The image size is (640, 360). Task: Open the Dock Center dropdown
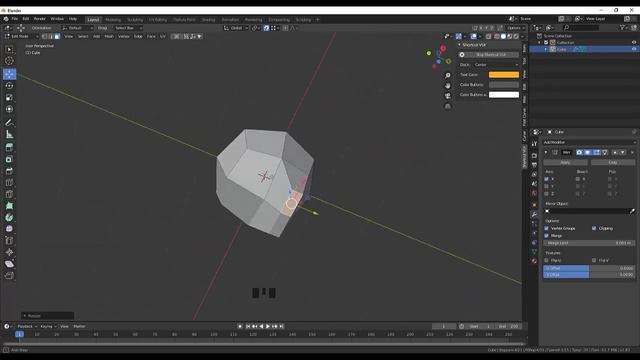pos(496,64)
